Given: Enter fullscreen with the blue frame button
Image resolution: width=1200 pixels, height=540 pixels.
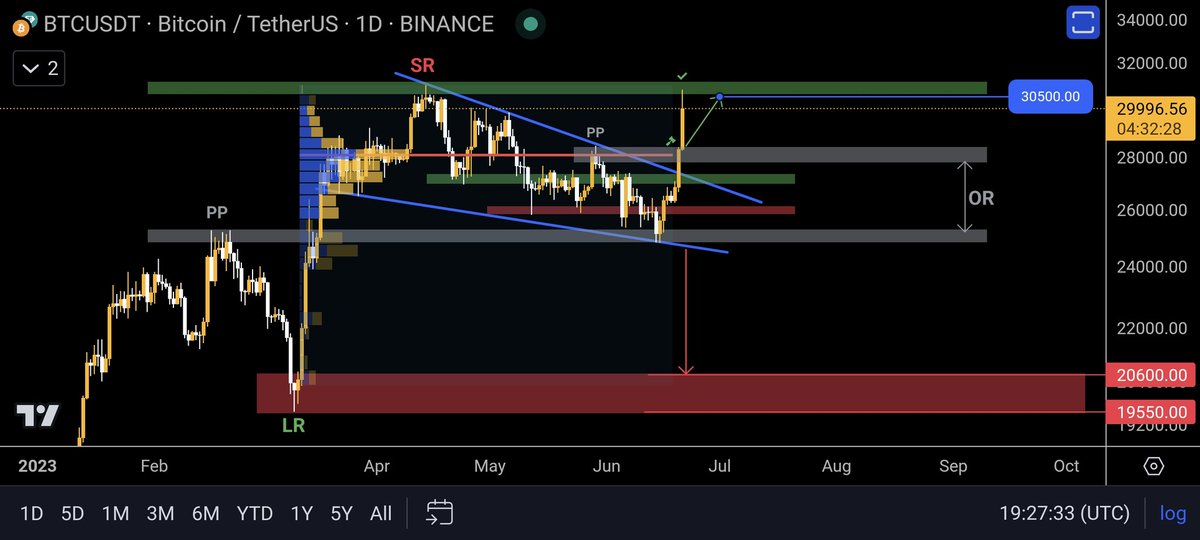Looking at the screenshot, I should tap(1082, 22).
